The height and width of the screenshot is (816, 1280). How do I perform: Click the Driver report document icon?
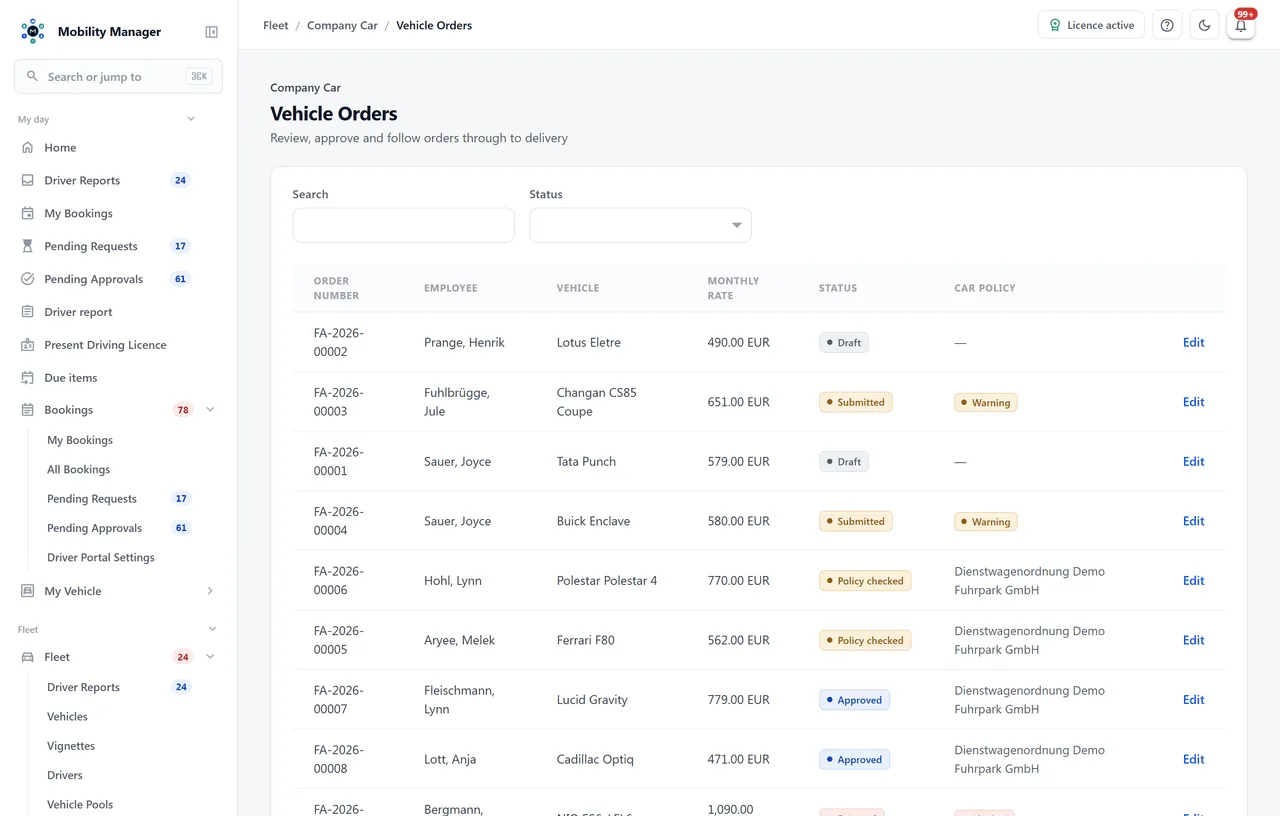28,312
